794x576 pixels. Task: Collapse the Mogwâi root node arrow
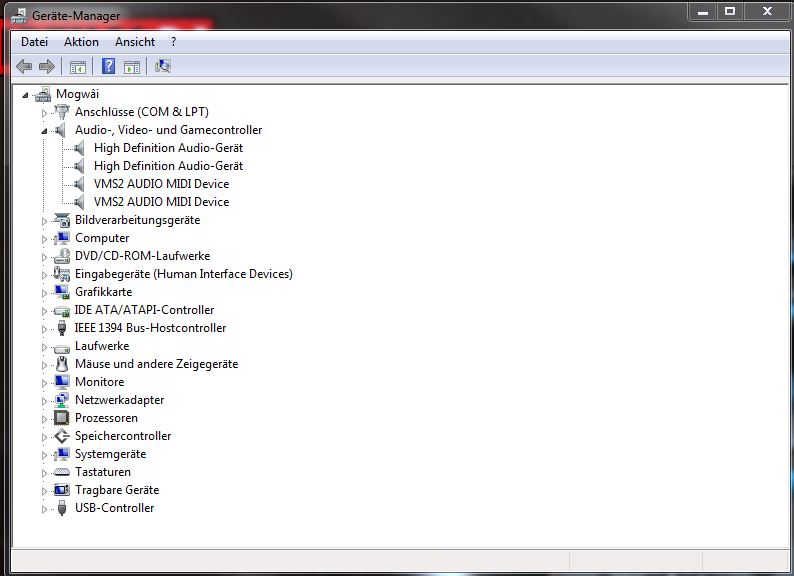[25, 95]
